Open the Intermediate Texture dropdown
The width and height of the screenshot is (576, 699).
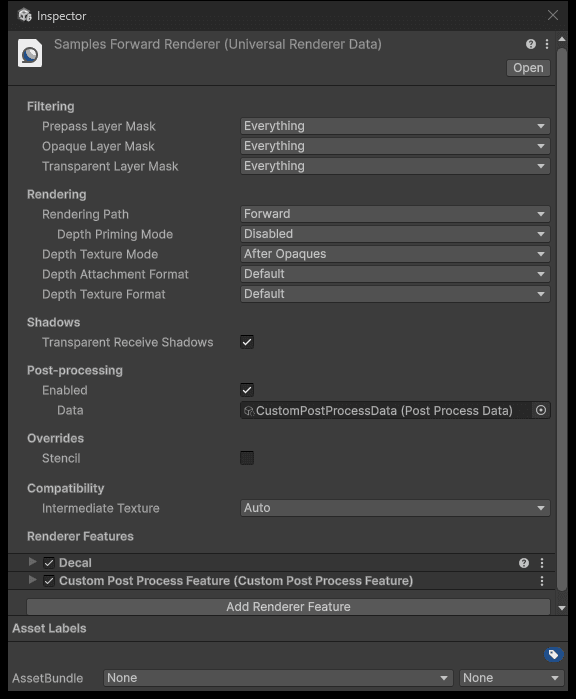[x=395, y=508]
